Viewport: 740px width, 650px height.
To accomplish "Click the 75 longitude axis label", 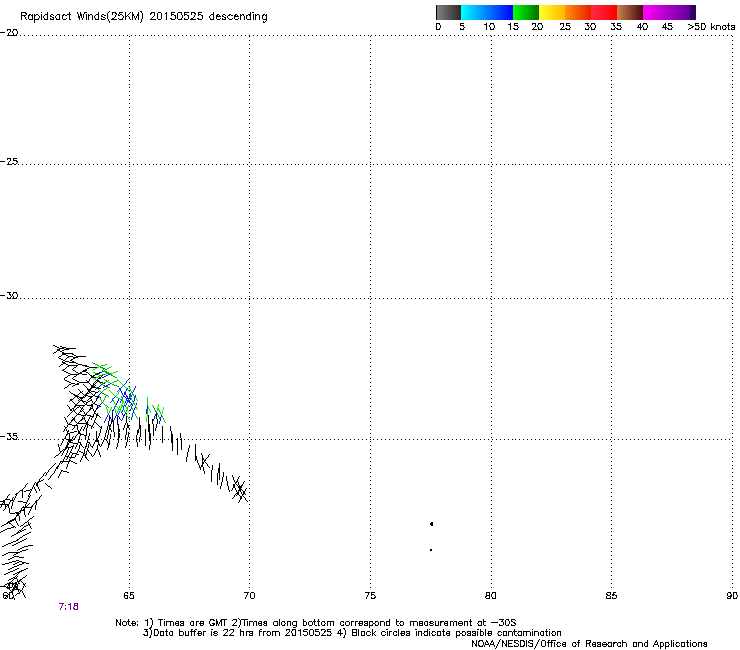I will 370,596.
